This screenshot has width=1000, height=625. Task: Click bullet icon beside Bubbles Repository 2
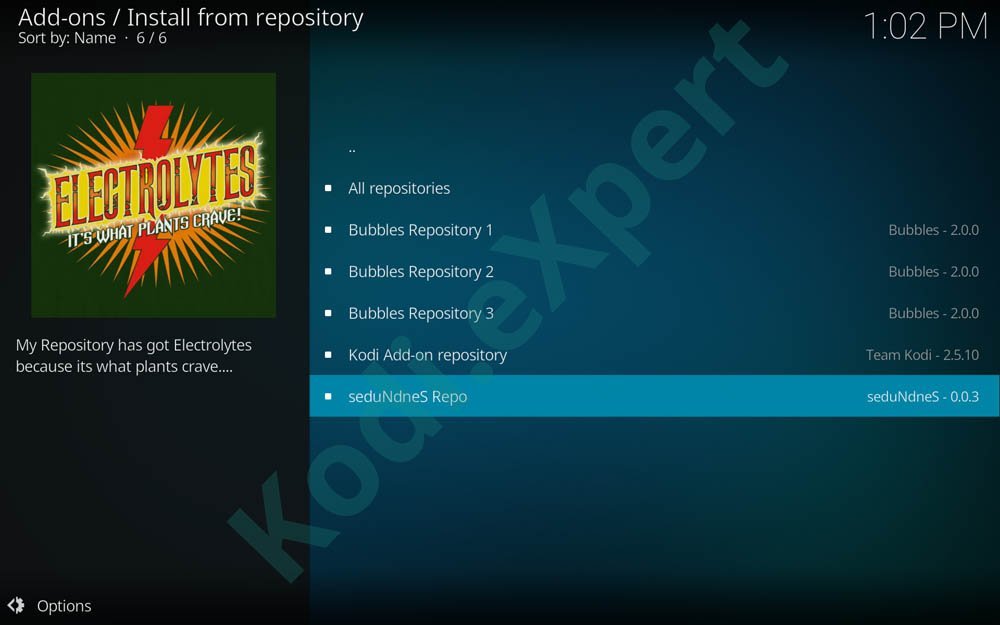[x=328, y=272]
